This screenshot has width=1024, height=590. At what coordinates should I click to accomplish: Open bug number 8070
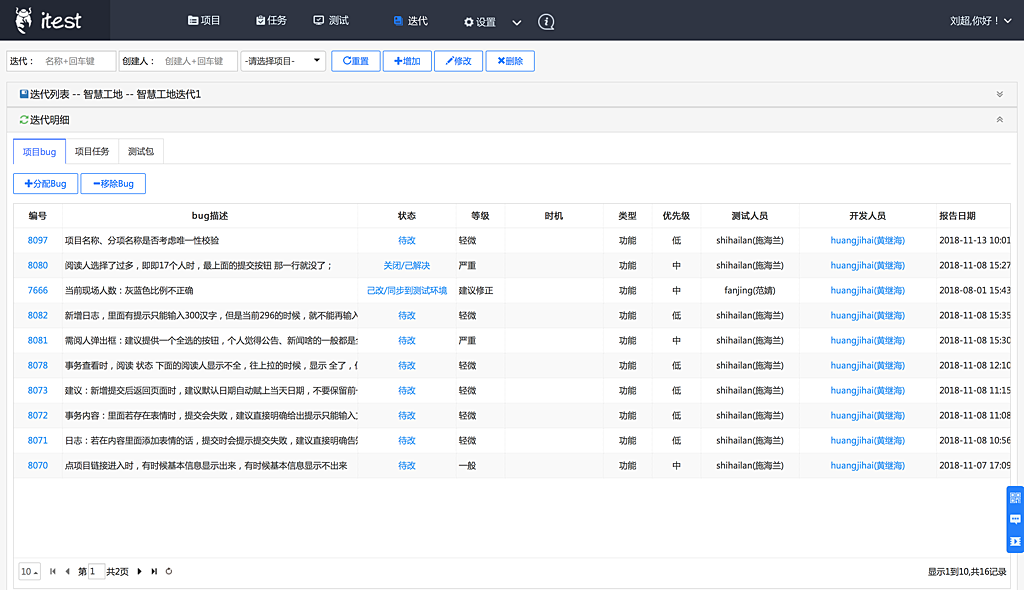click(38, 466)
